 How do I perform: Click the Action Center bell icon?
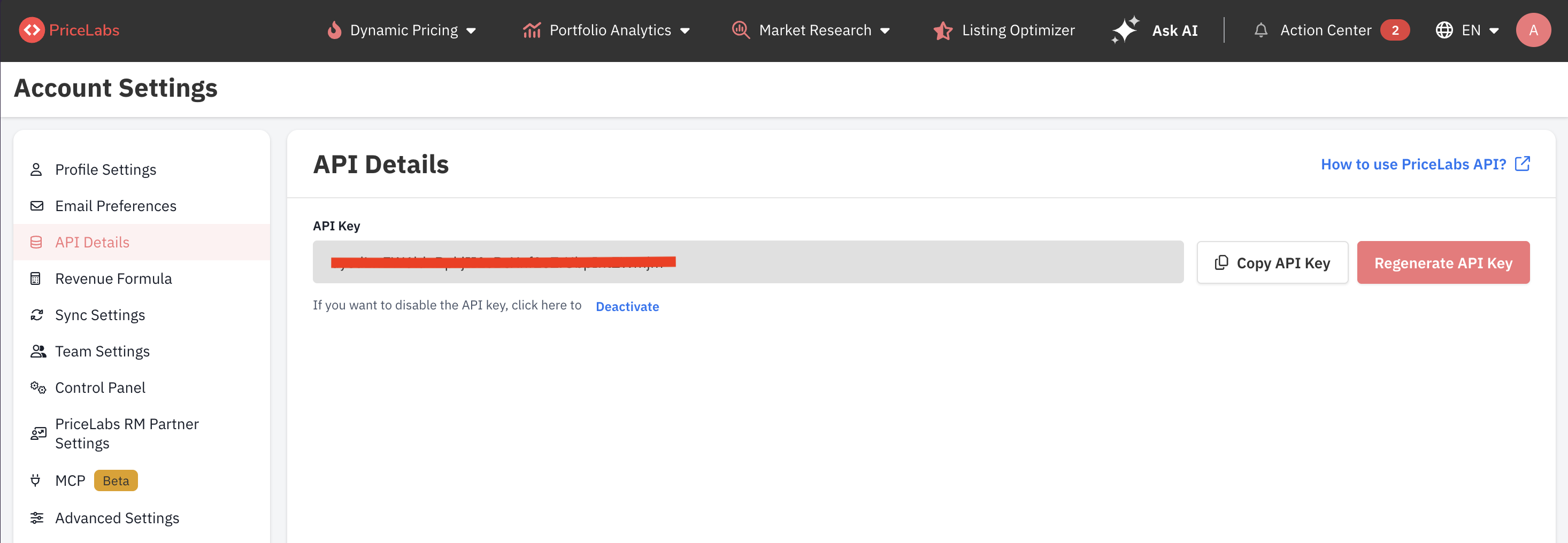[1260, 30]
